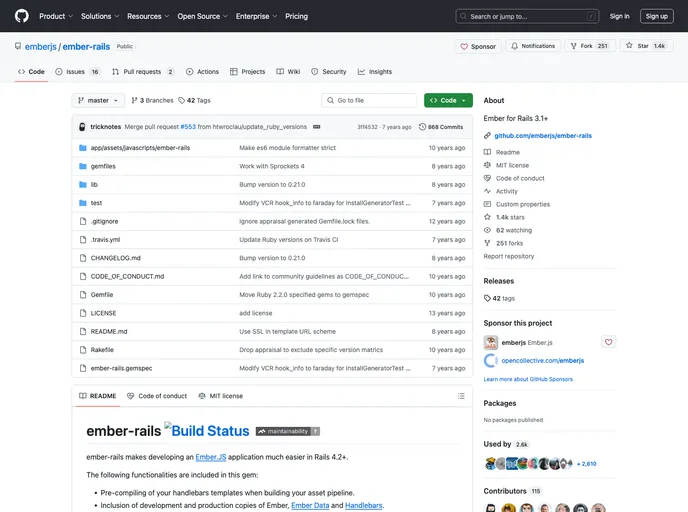
Task: Open opencollective.com/emberjs link
Action: (542, 361)
